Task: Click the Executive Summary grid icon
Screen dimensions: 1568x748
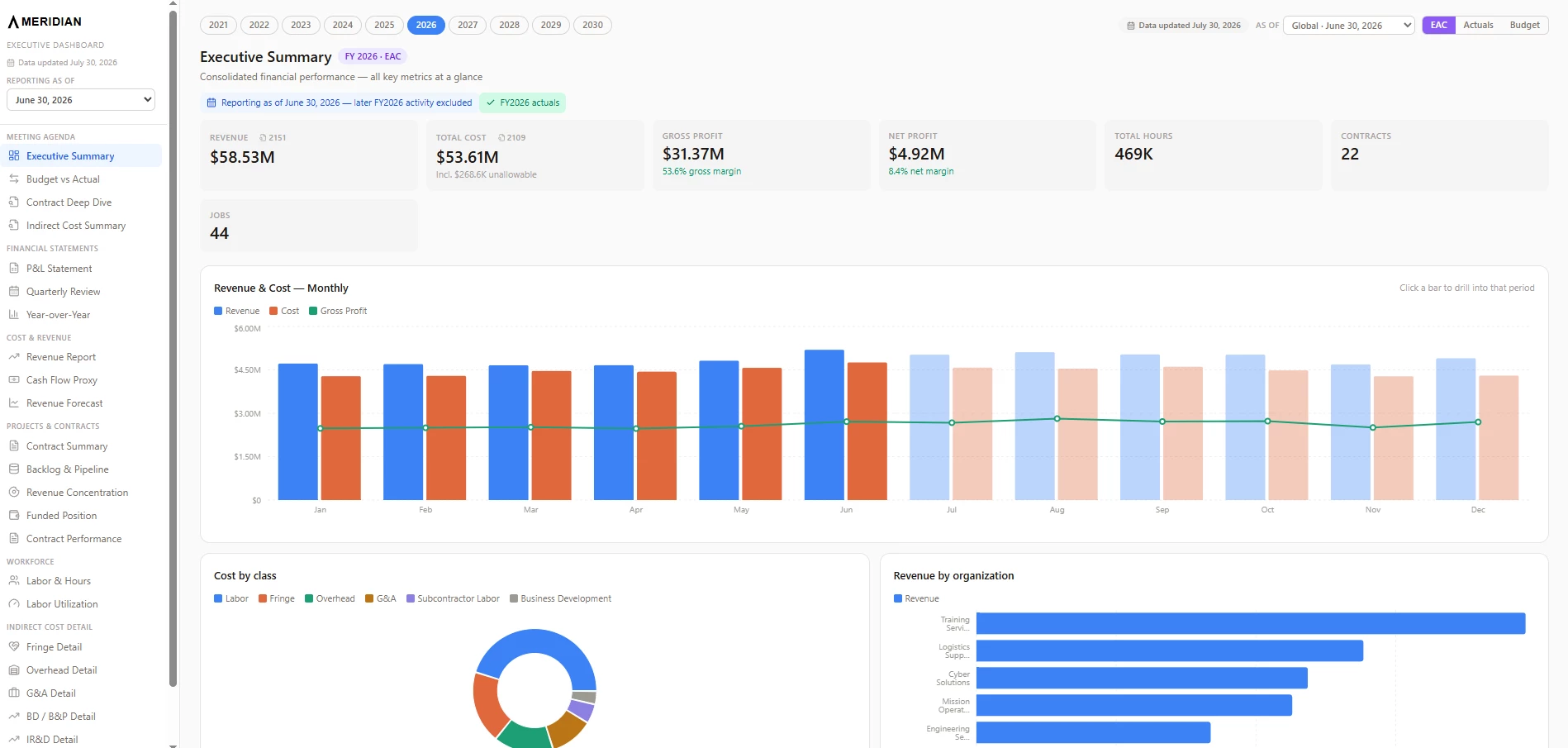Action: coord(13,155)
